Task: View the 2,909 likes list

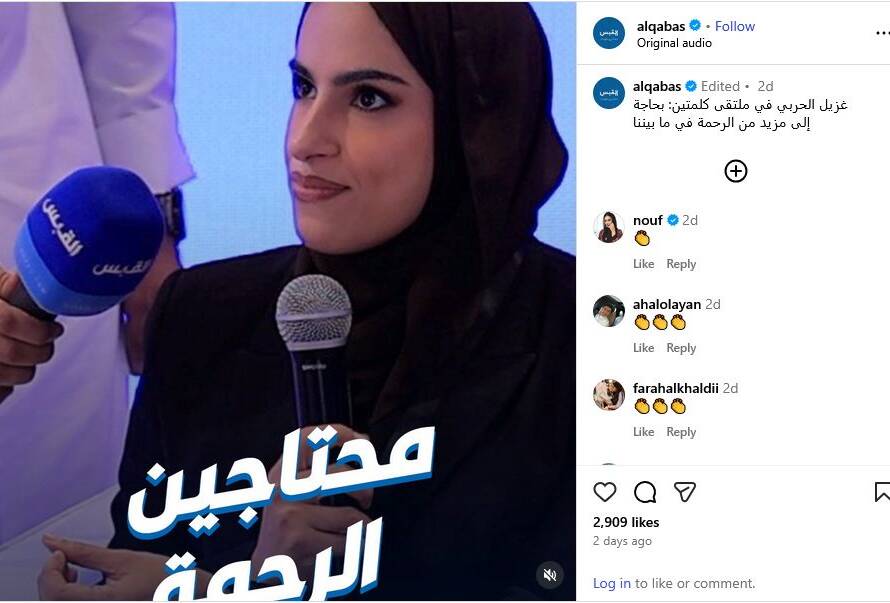Action: coord(626,522)
